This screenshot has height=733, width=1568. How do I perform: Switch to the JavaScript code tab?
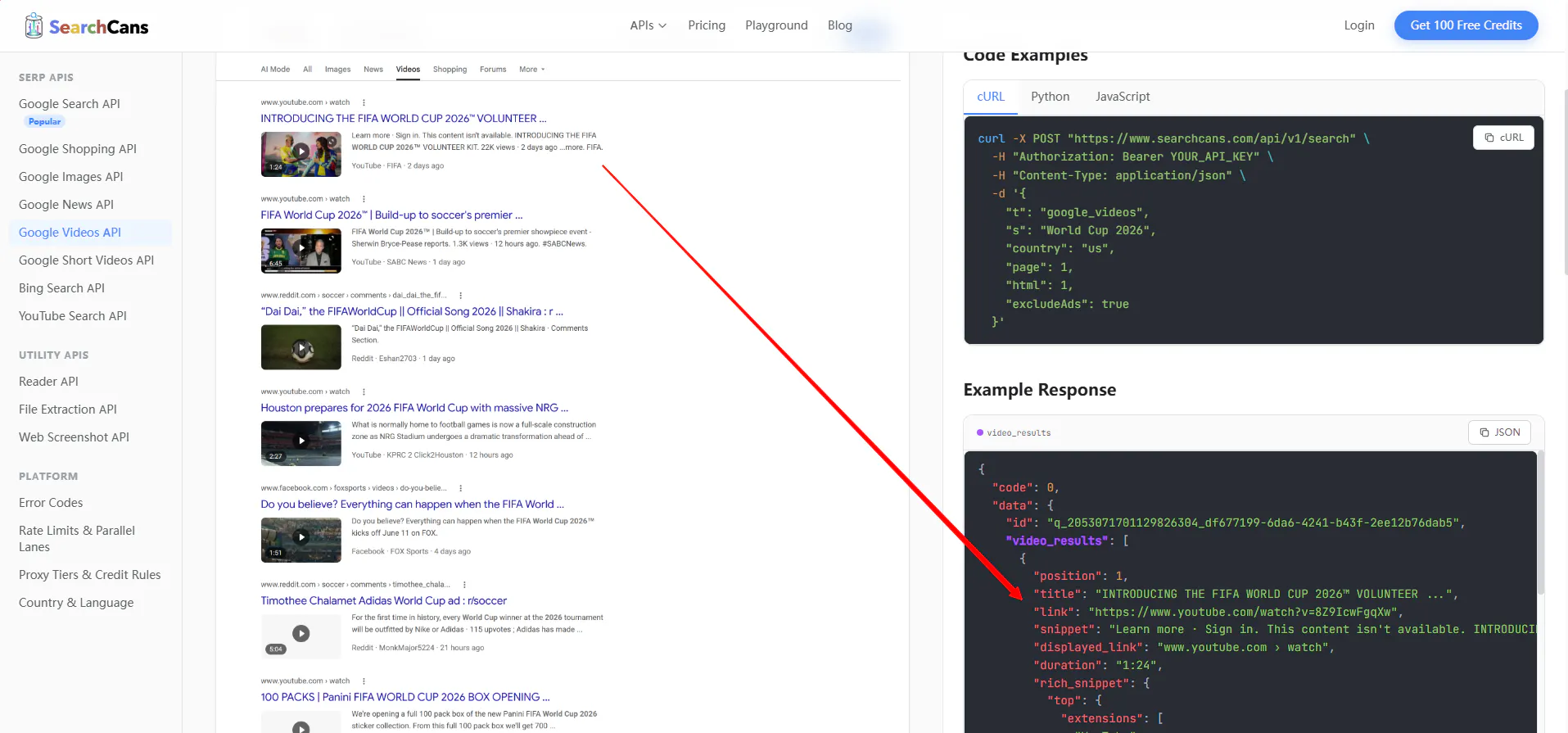pos(1123,97)
